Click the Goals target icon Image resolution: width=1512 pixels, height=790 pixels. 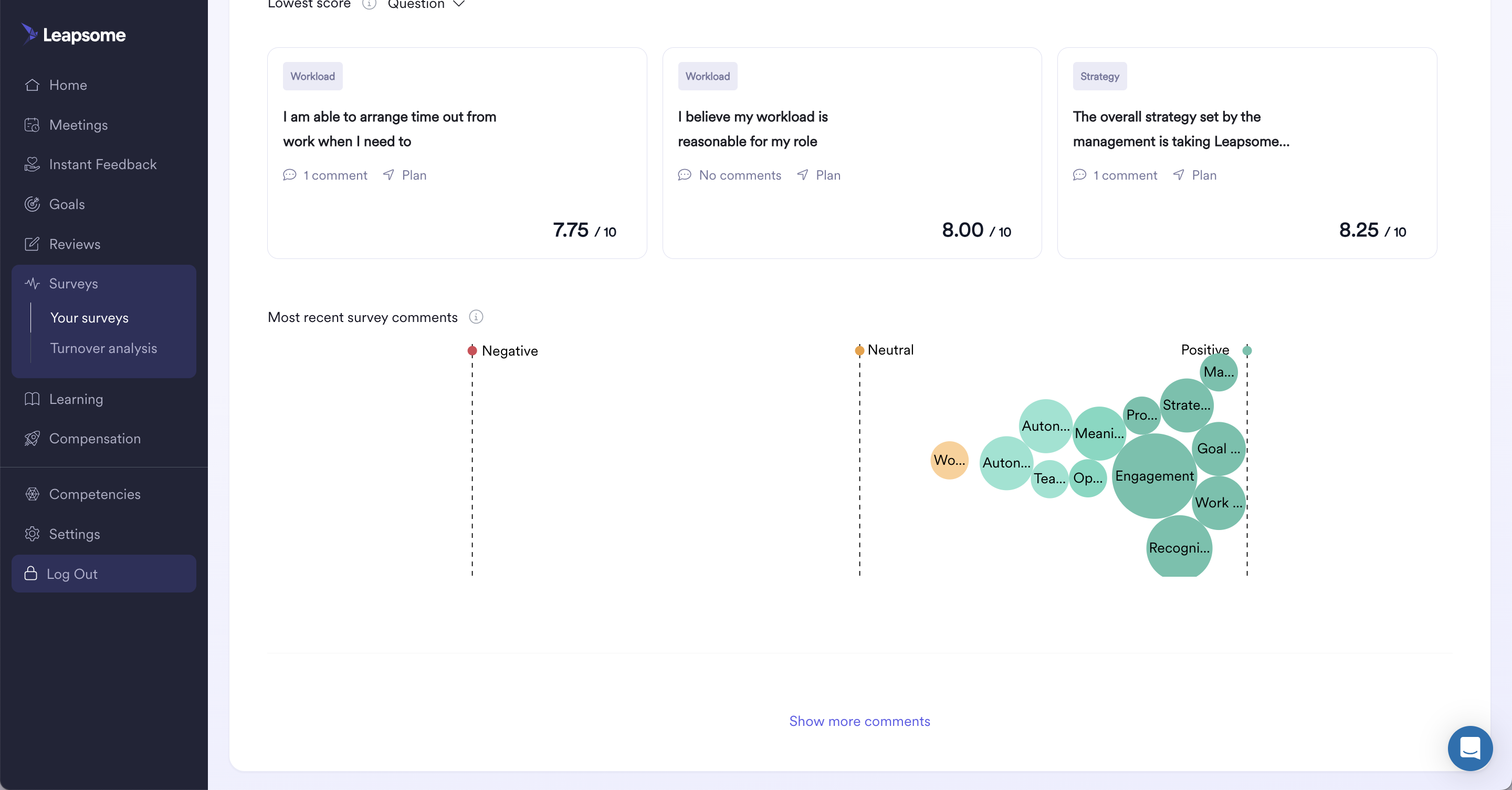tap(32, 204)
